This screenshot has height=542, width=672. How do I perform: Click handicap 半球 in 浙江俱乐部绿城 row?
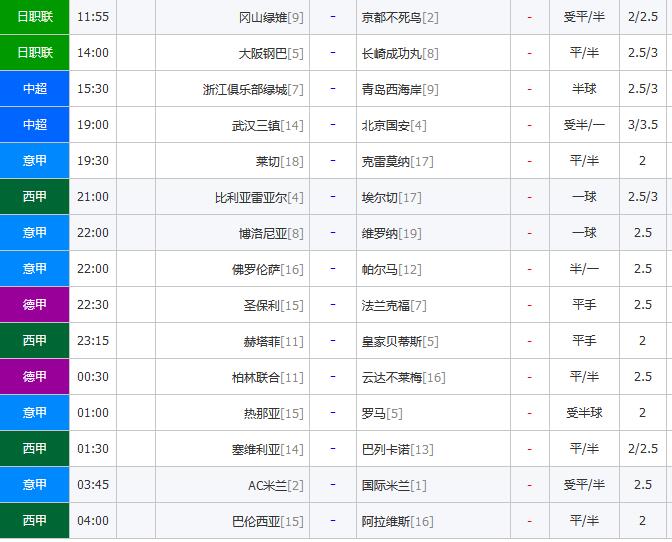pos(584,89)
